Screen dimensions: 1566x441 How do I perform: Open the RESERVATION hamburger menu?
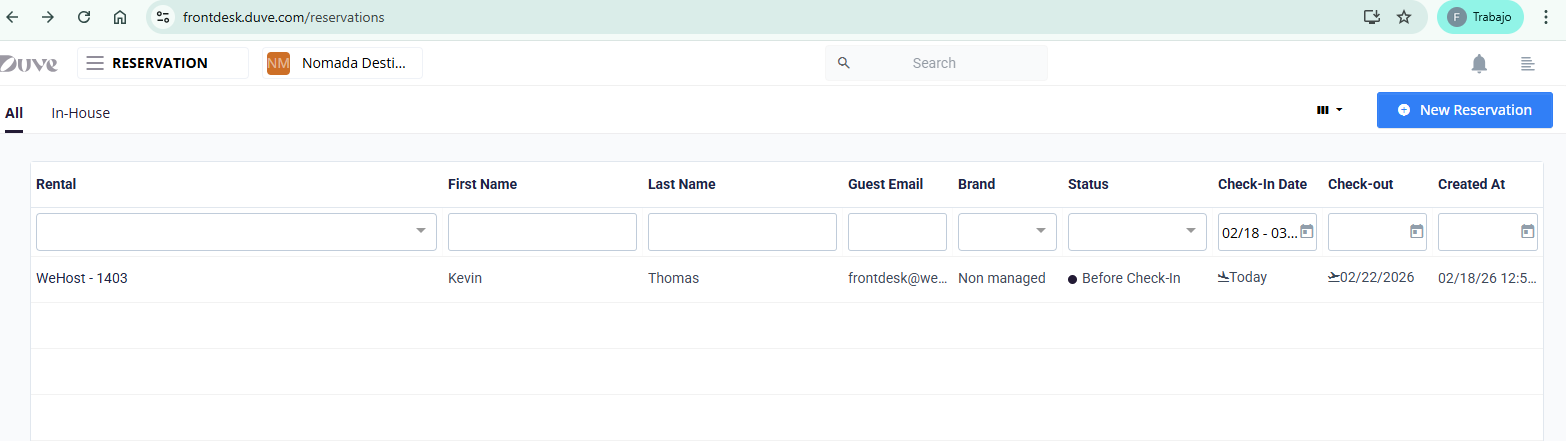pyautogui.click(x=95, y=63)
